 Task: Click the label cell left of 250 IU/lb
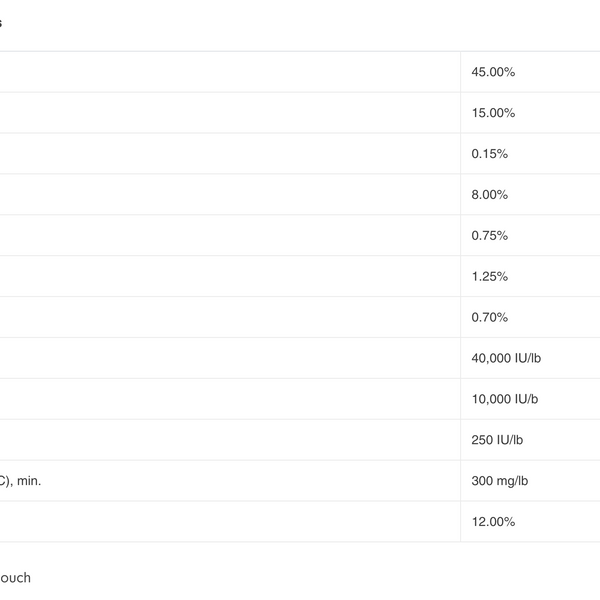click(230, 440)
